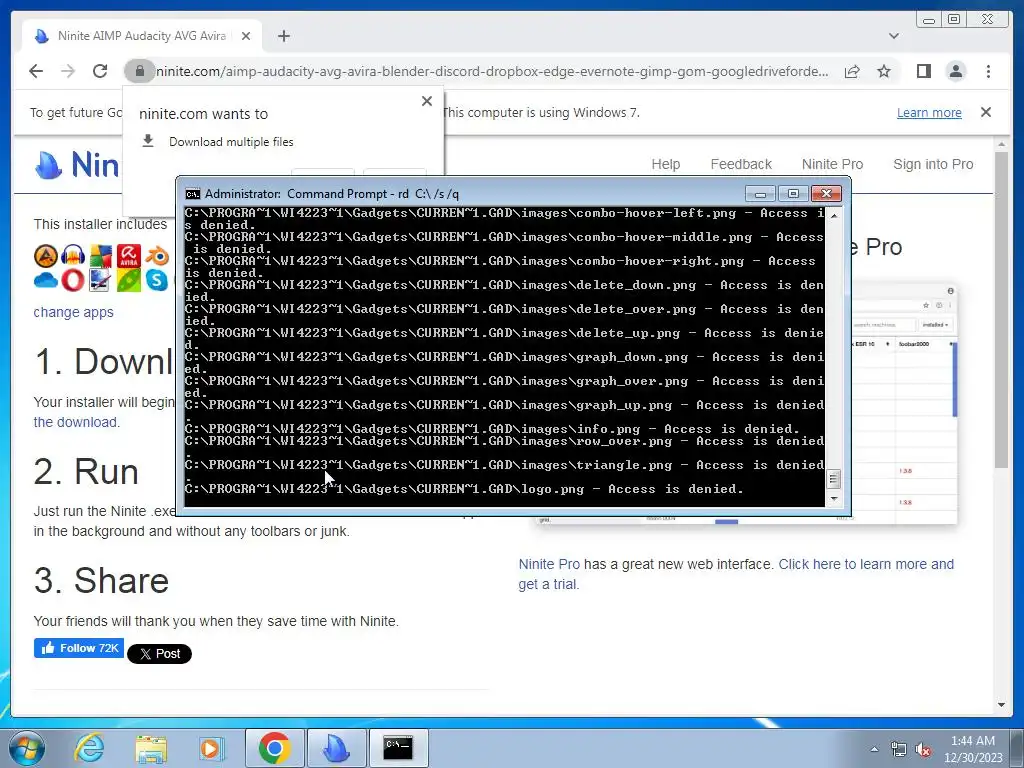Screen dimensions: 1024x768
Task: Click the Ninite taskbar icon
Action: click(336, 748)
